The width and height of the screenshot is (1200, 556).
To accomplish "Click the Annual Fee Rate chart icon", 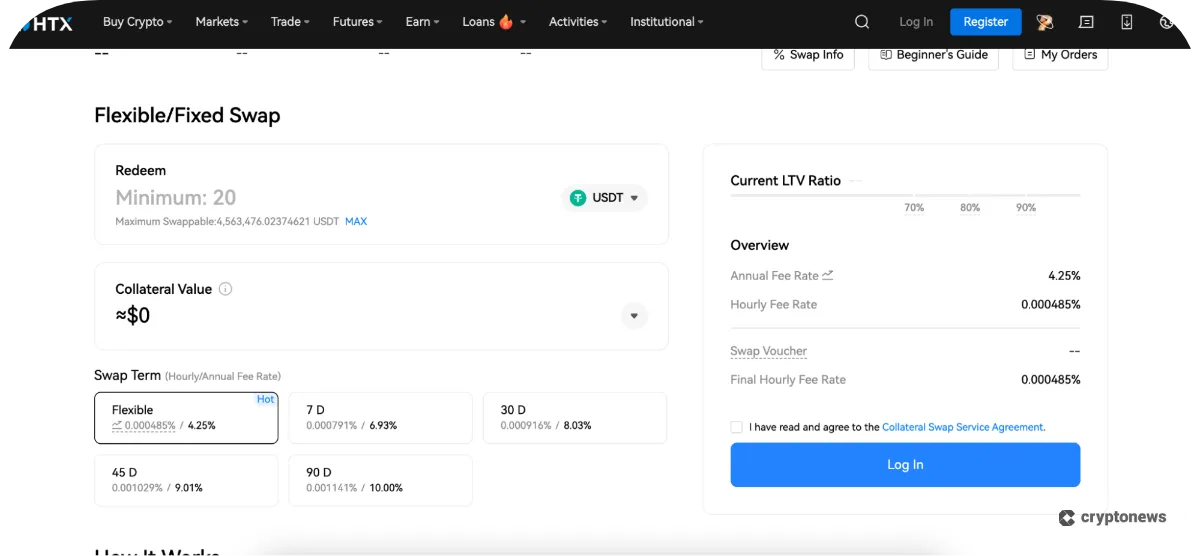I will 828,275.
